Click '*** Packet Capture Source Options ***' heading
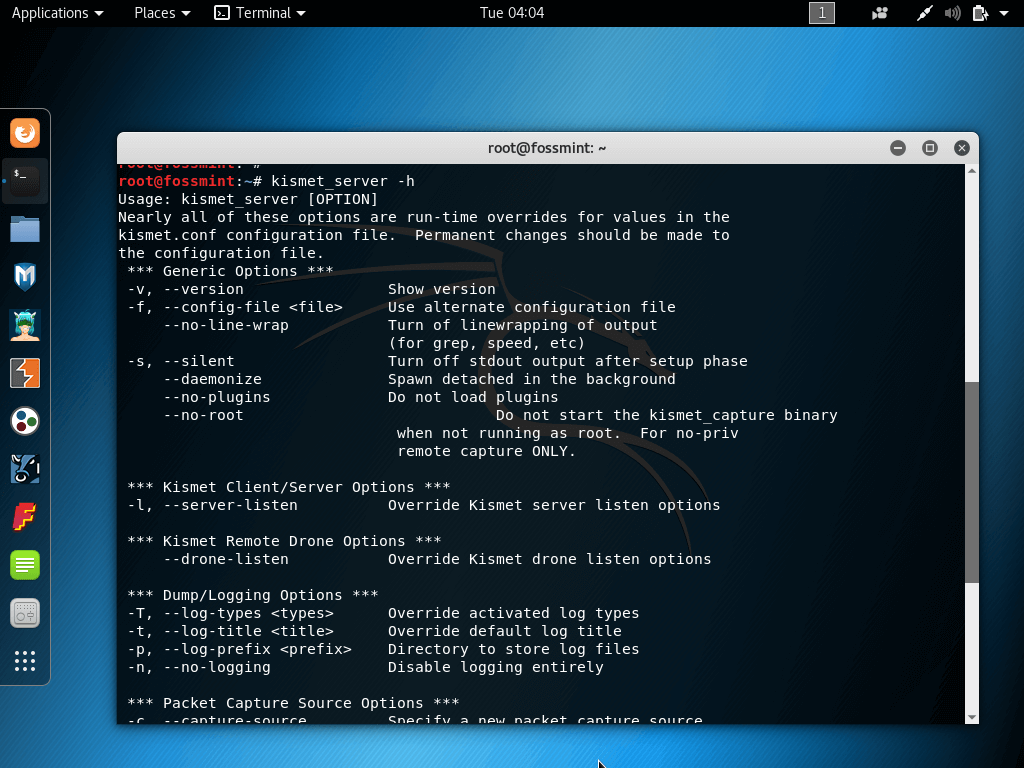The width and height of the screenshot is (1024, 768). point(293,703)
